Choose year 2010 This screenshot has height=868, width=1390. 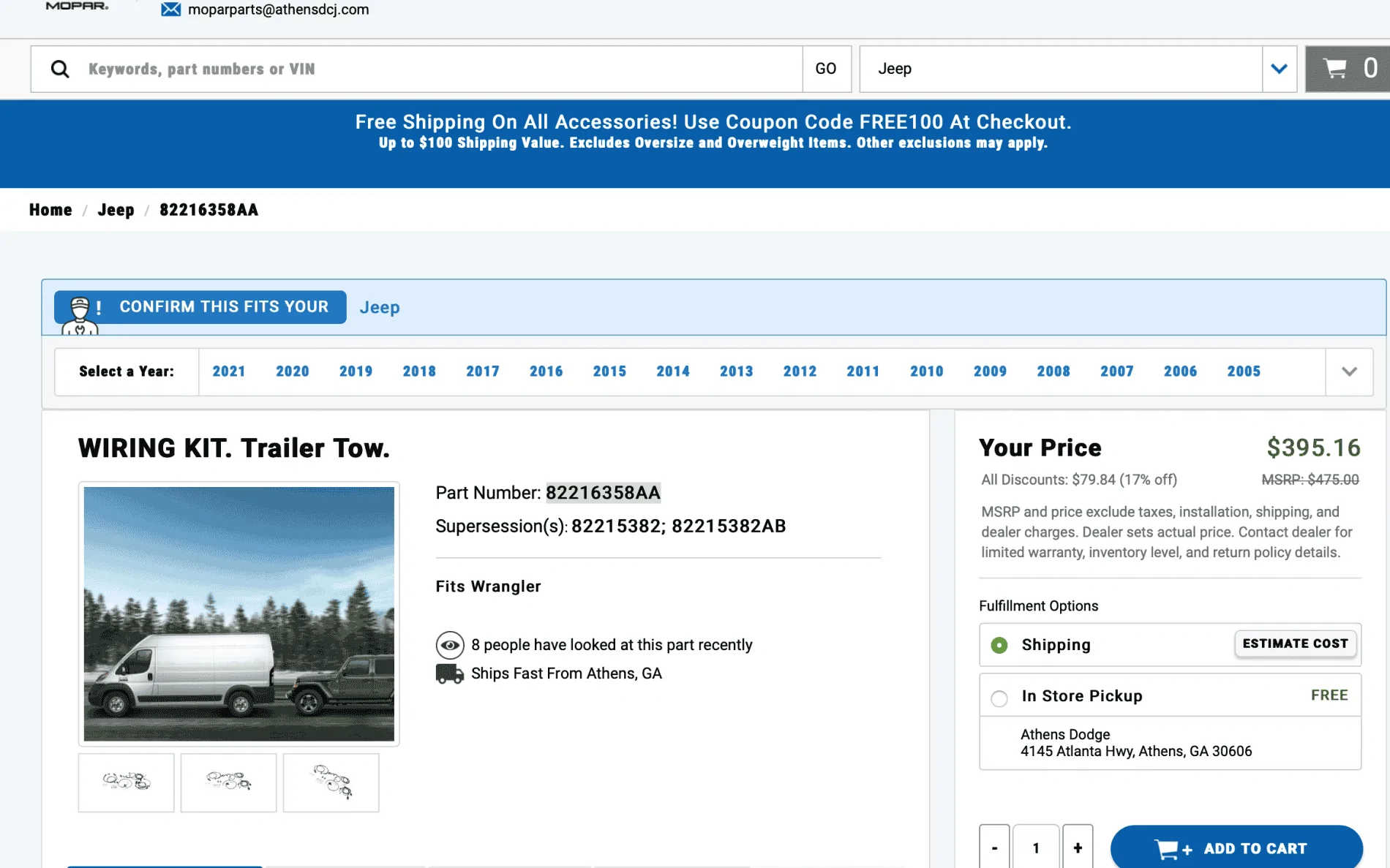click(x=927, y=371)
